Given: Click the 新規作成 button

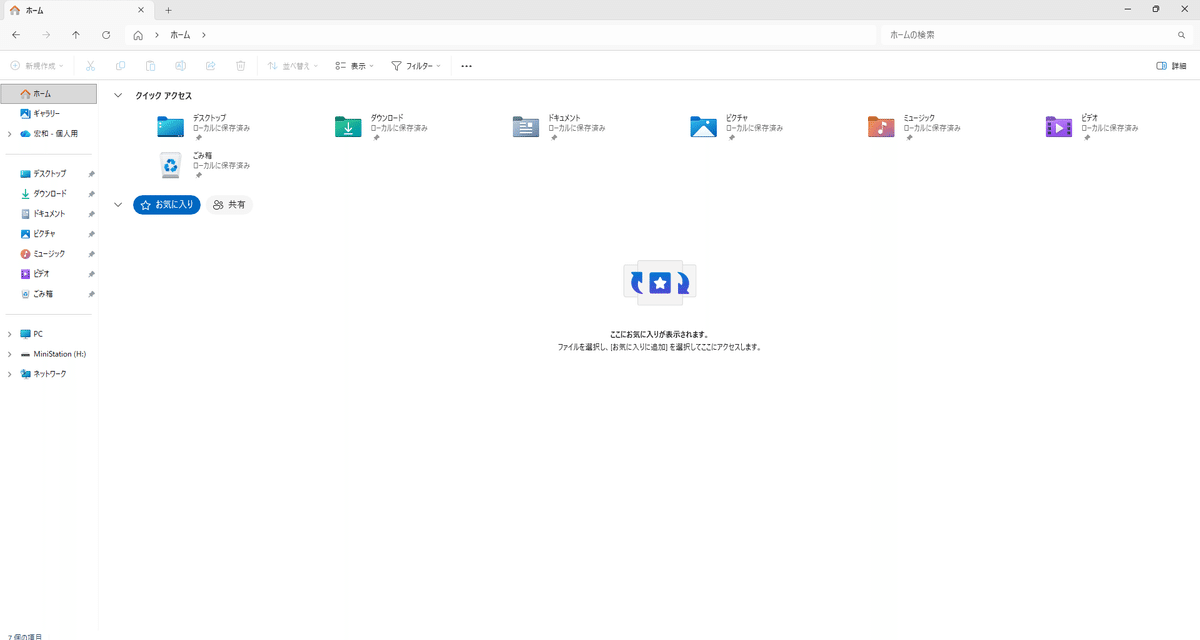Looking at the screenshot, I should pyautogui.click(x=36, y=65).
